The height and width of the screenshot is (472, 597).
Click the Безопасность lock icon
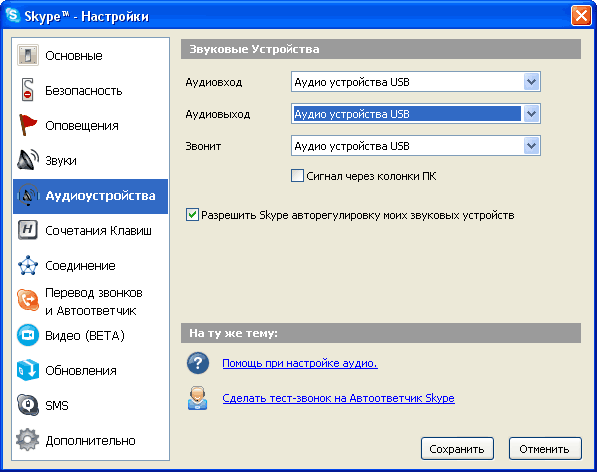click(x=27, y=90)
